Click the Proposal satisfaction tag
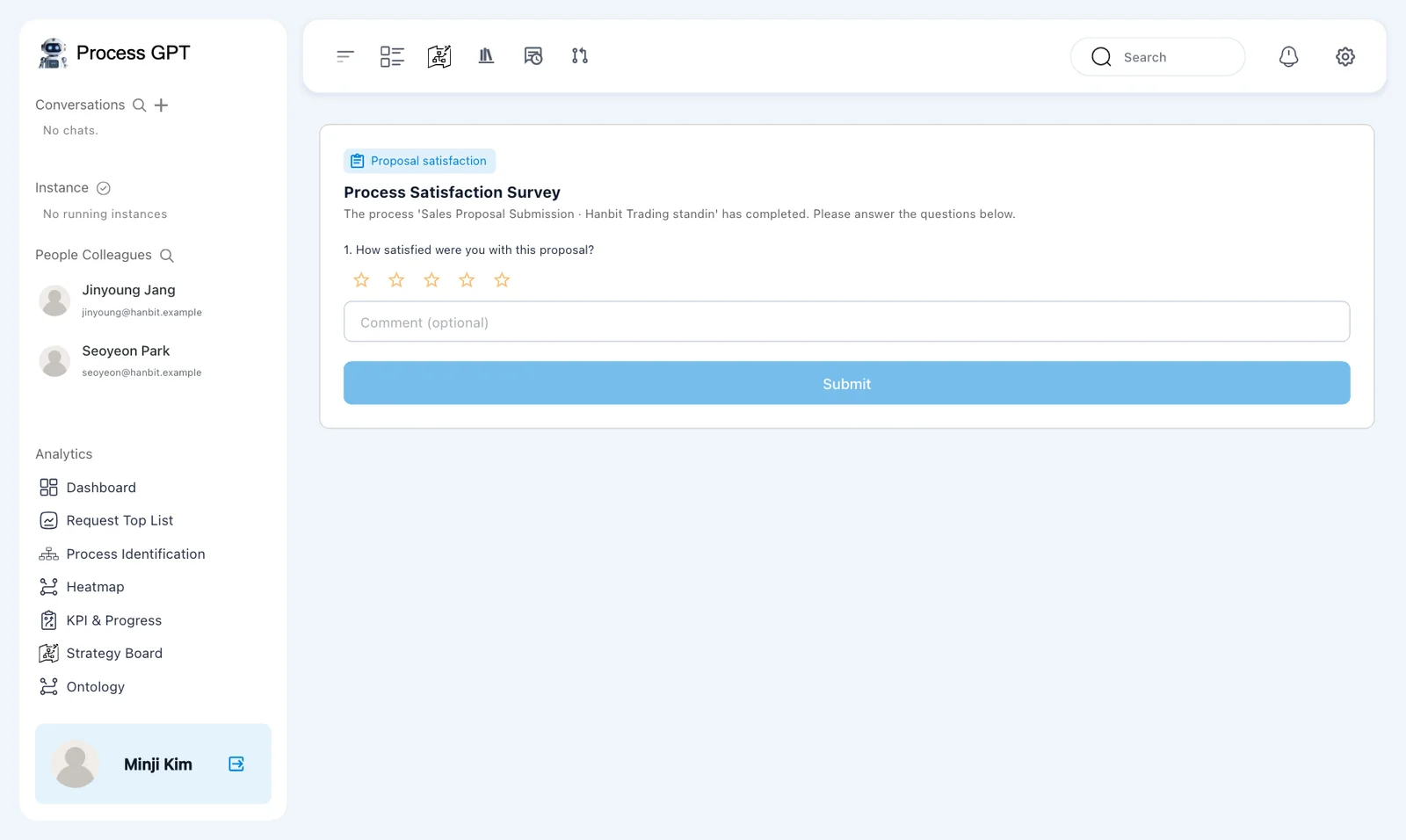Viewport: 1406px width, 840px height. point(419,161)
